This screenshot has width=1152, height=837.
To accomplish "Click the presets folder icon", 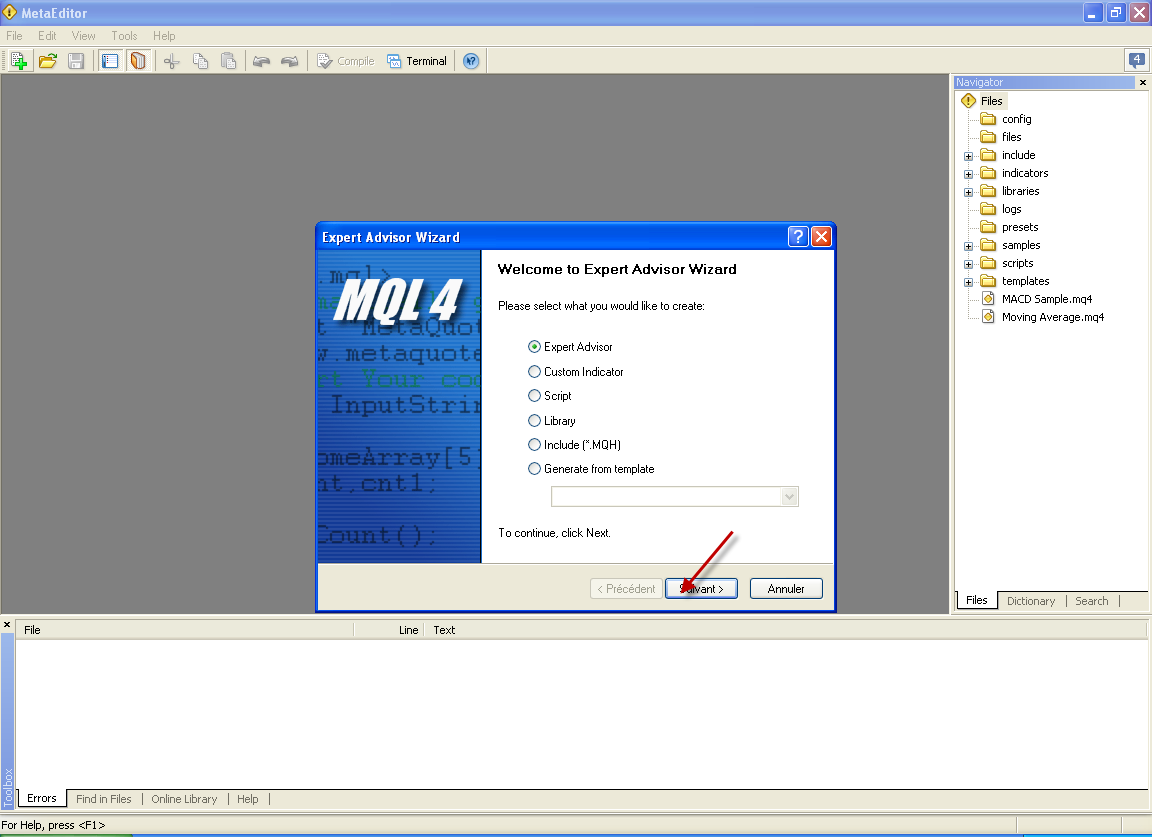I will (x=988, y=227).
